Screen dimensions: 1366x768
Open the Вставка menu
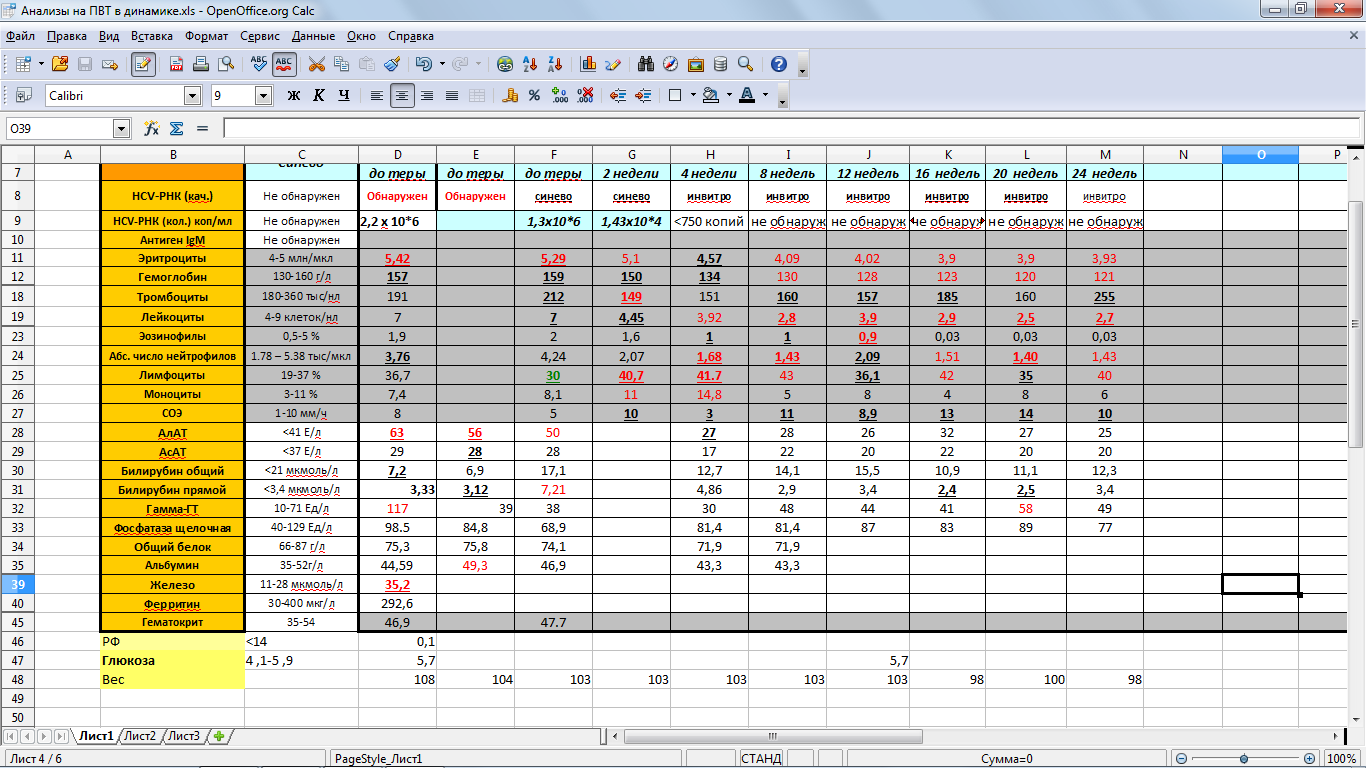pos(151,35)
